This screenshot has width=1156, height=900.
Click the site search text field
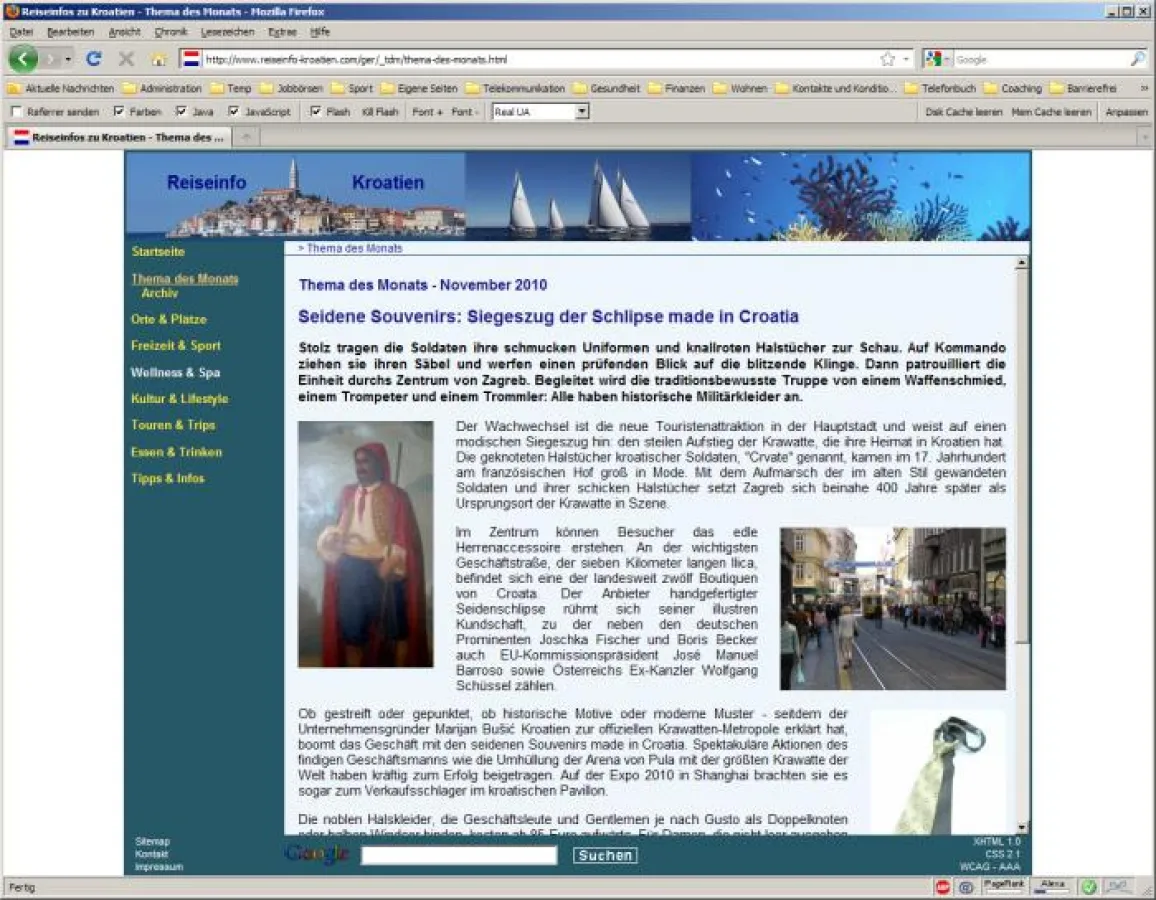point(459,855)
